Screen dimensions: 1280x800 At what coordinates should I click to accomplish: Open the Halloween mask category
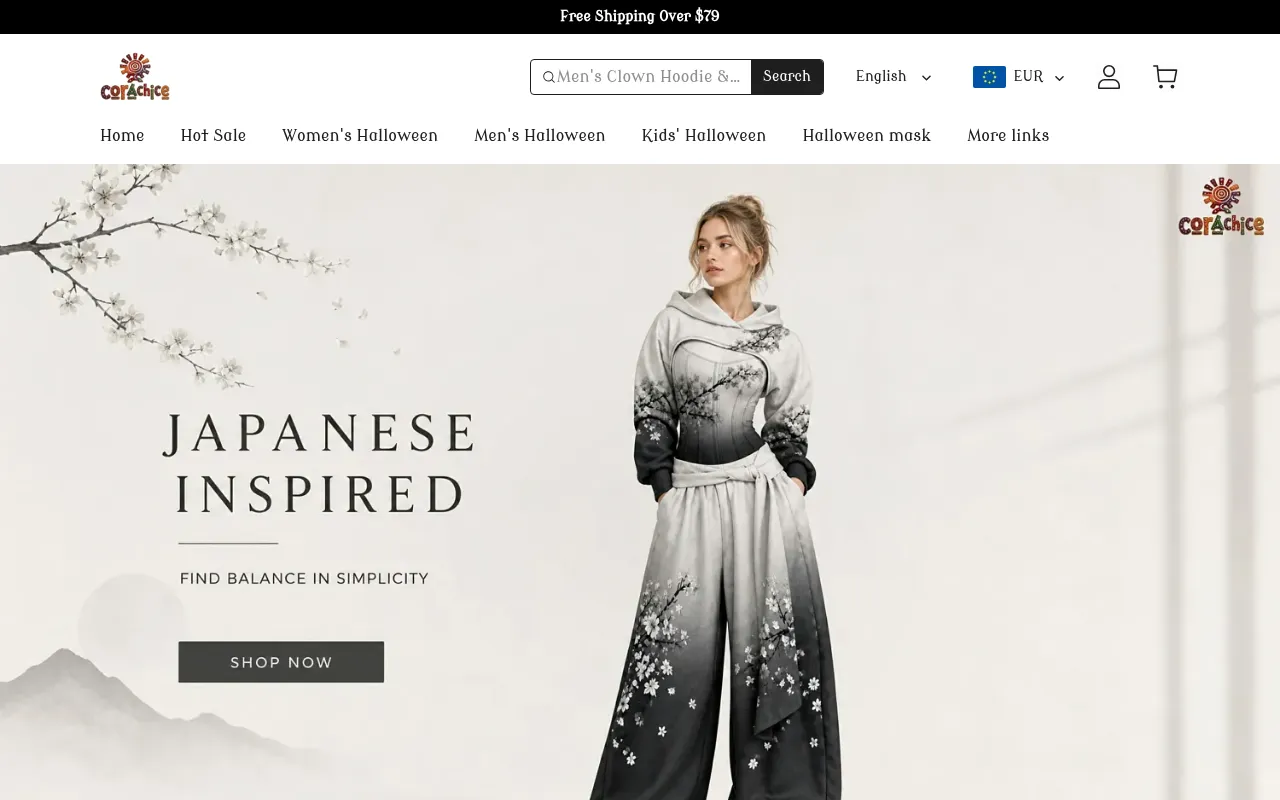(867, 136)
